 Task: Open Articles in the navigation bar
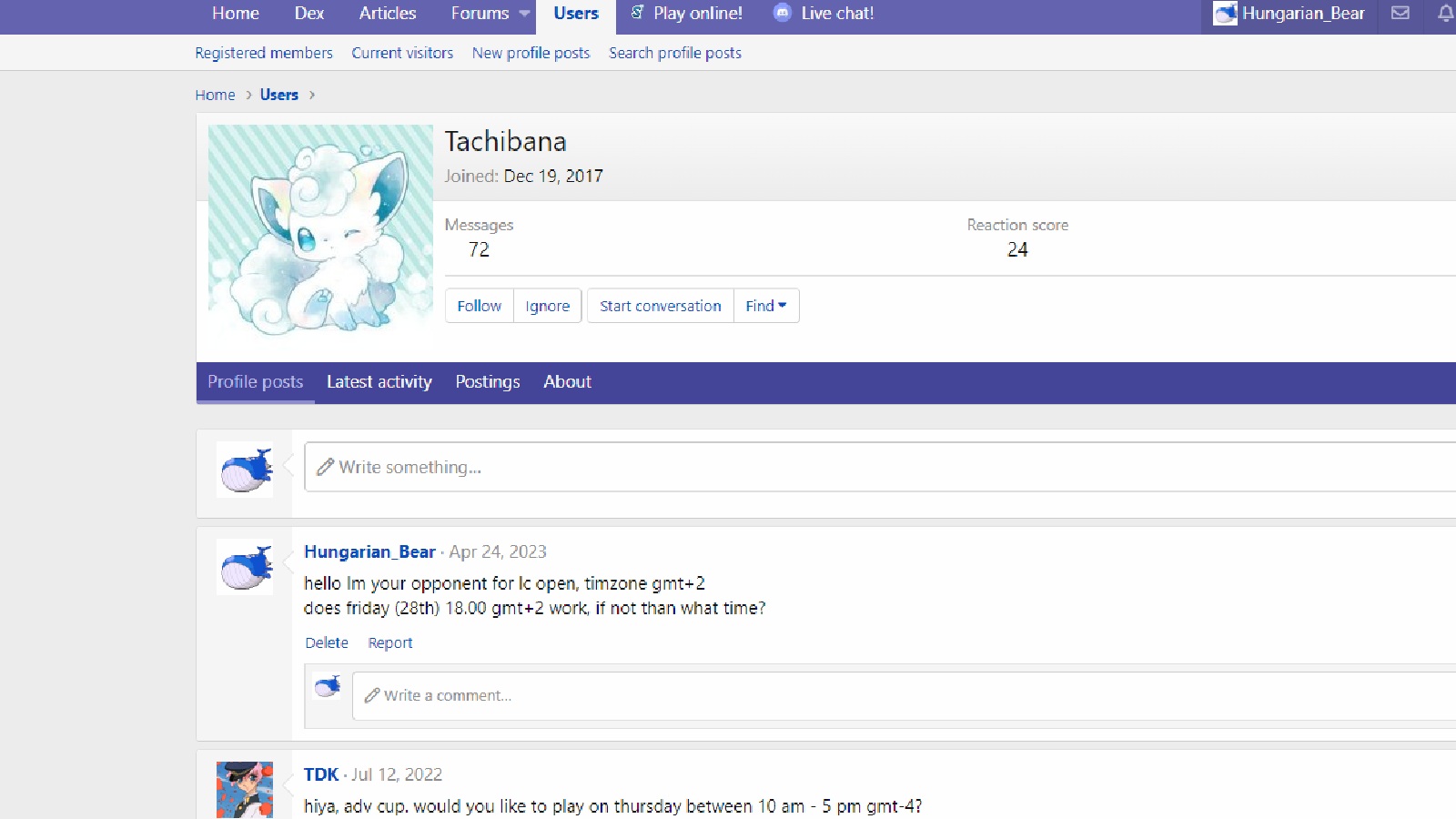(x=388, y=14)
